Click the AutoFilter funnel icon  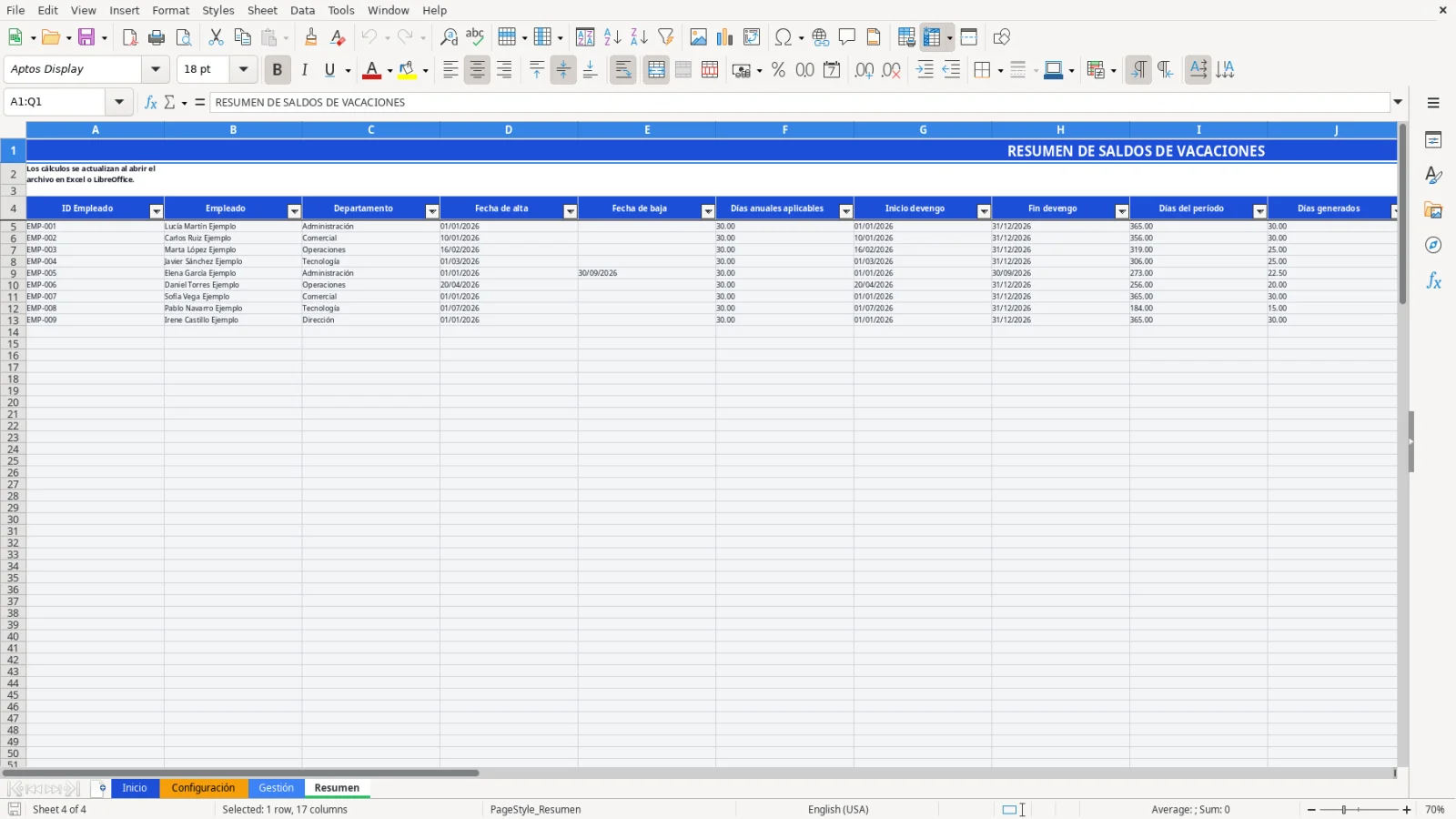666,37
